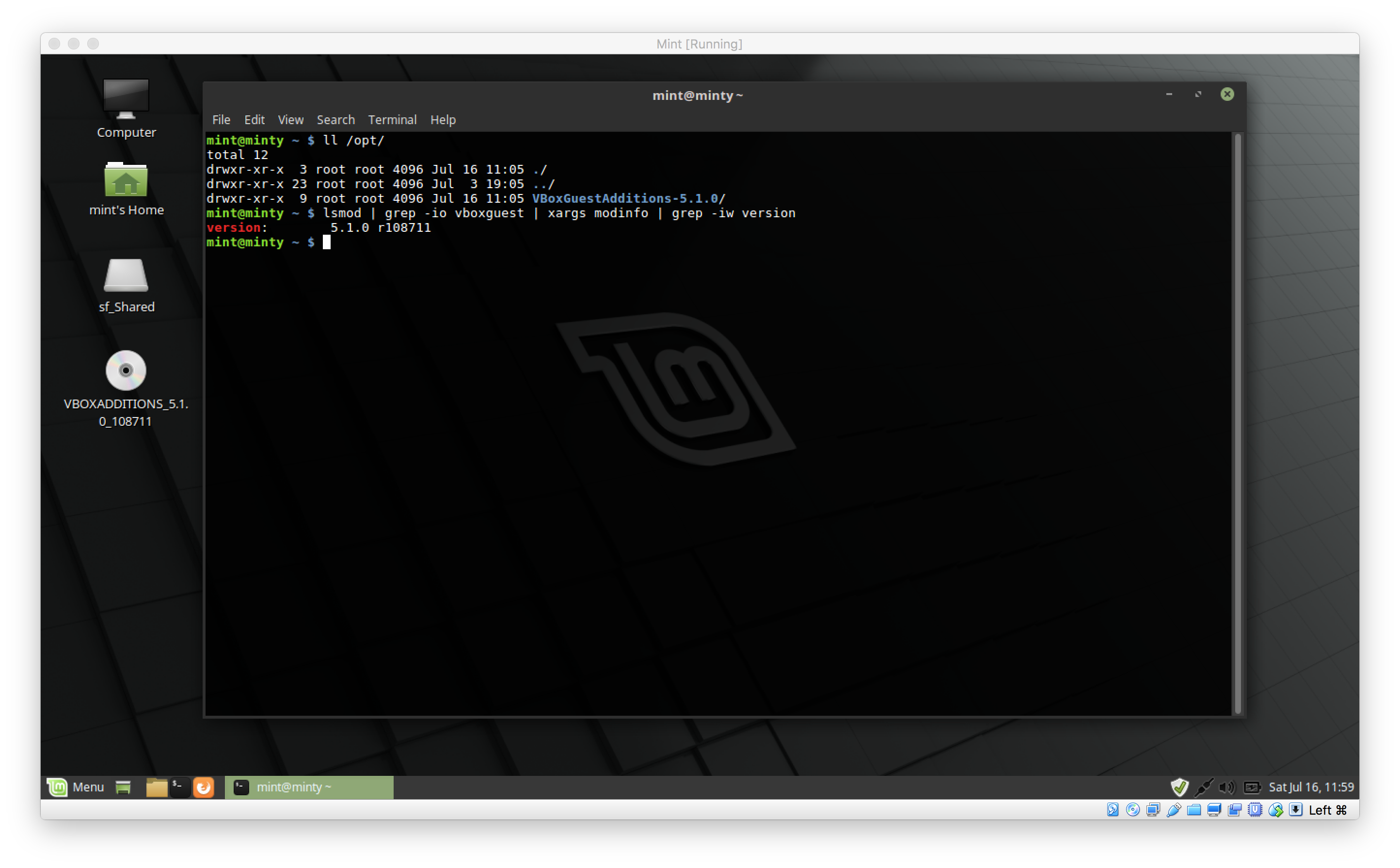Click VirtualBox network adapters indicator
Screen dimensions: 1400x868
tap(1153, 810)
